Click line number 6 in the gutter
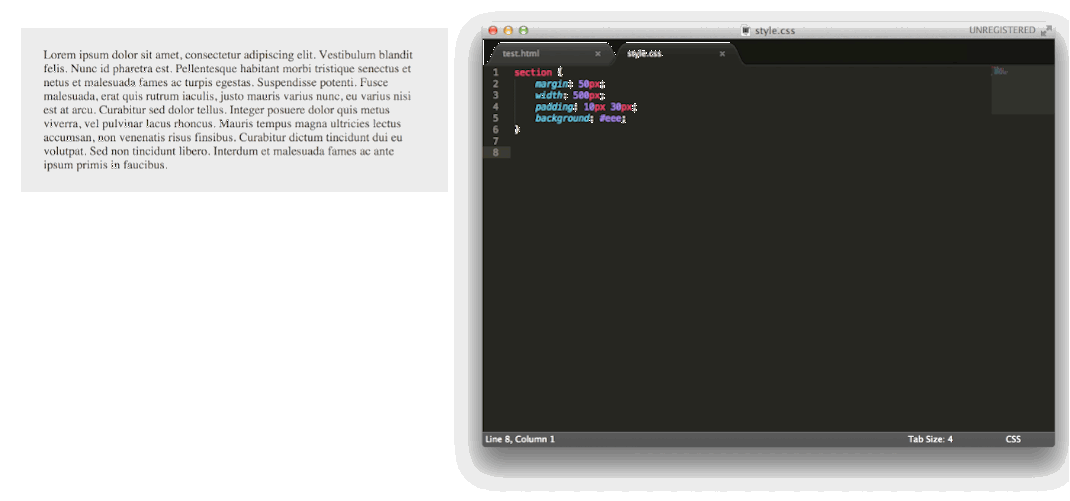1070x501 pixels. pyautogui.click(x=495, y=130)
